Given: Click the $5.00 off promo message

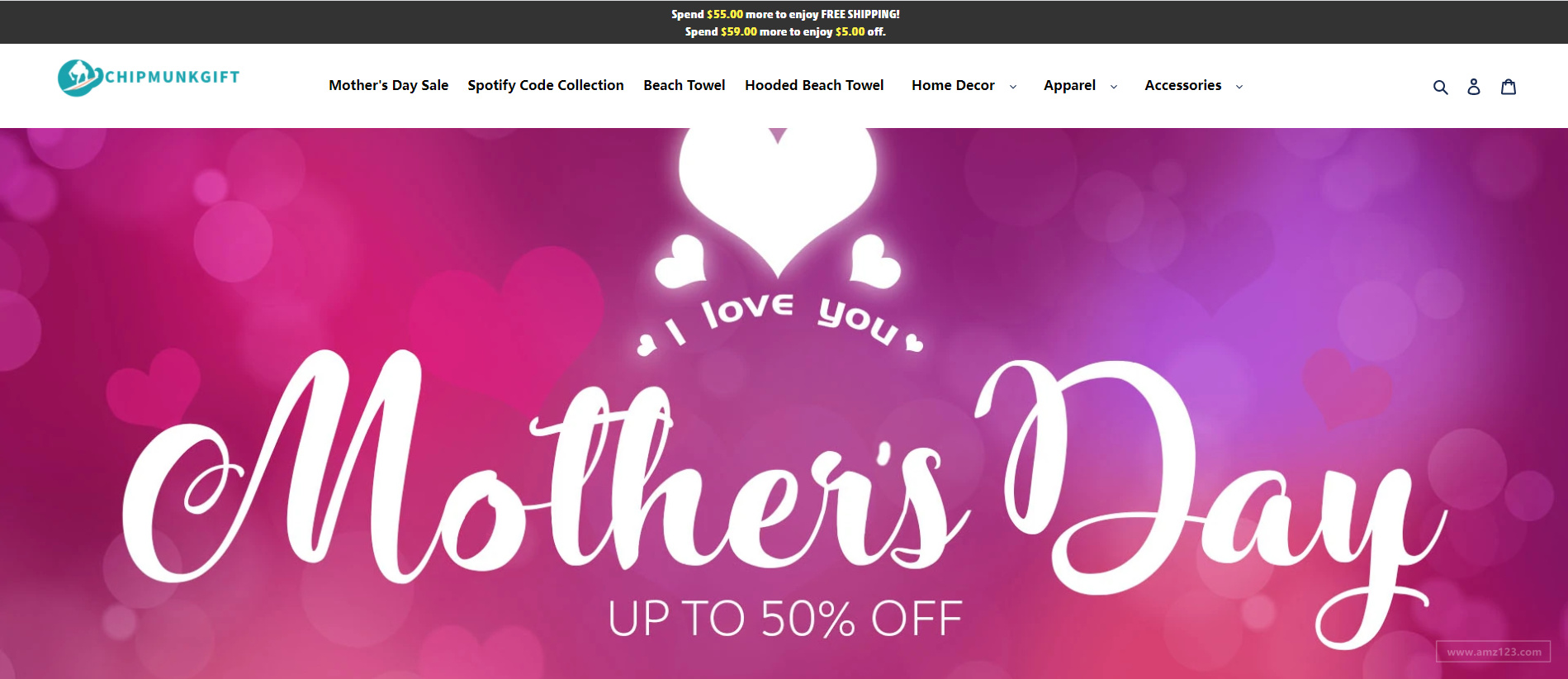Looking at the screenshot, I should 785,31.
